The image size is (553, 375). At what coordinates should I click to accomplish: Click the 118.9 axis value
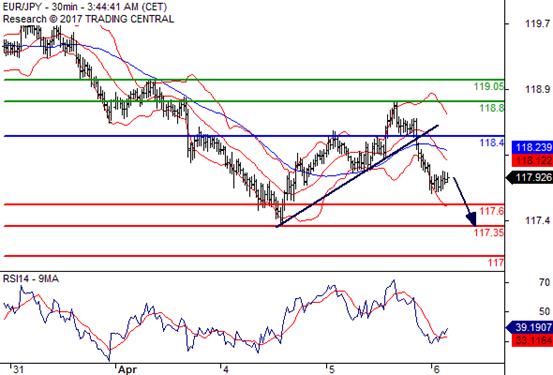tap(537, 90)
